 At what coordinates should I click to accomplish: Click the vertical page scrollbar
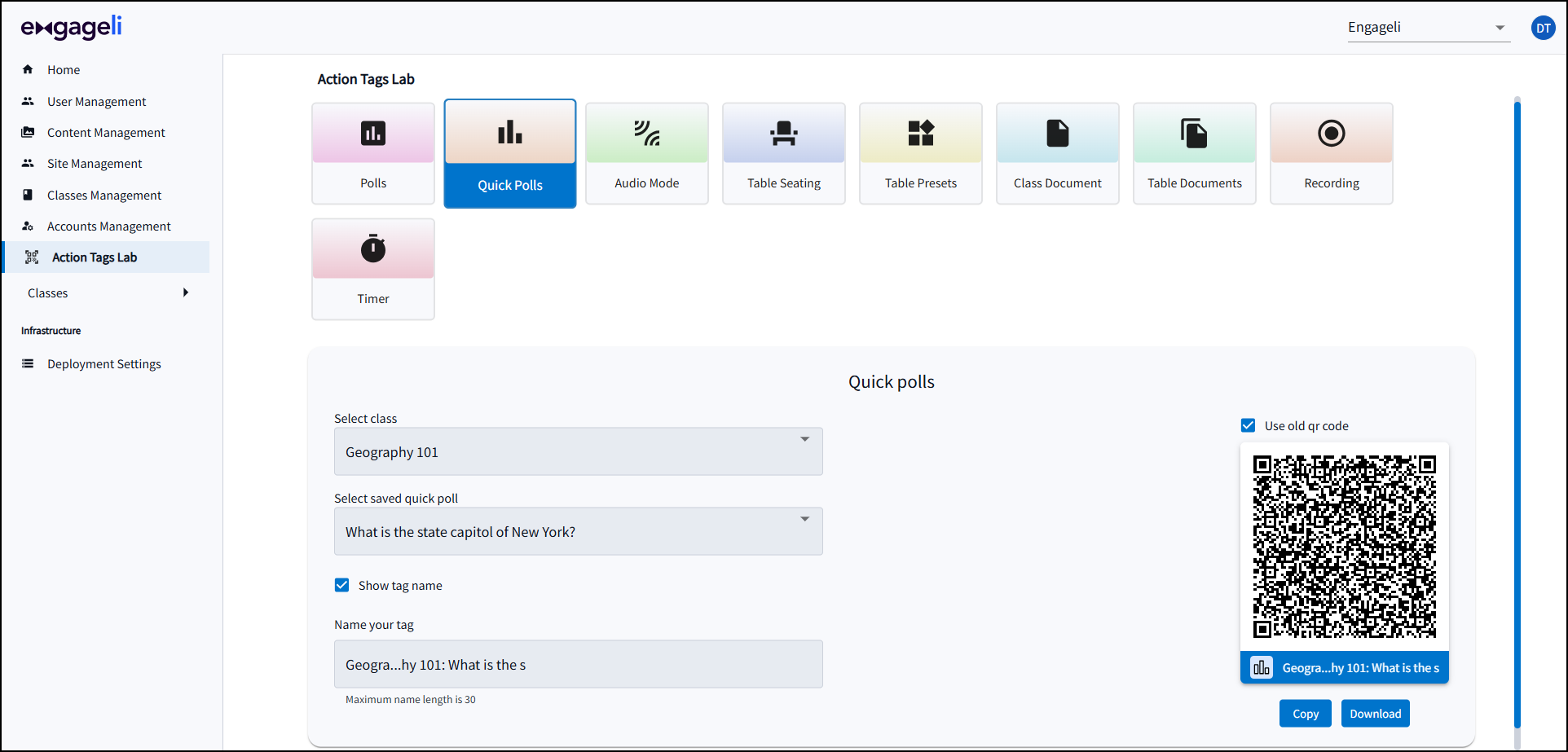(1517, 413)
